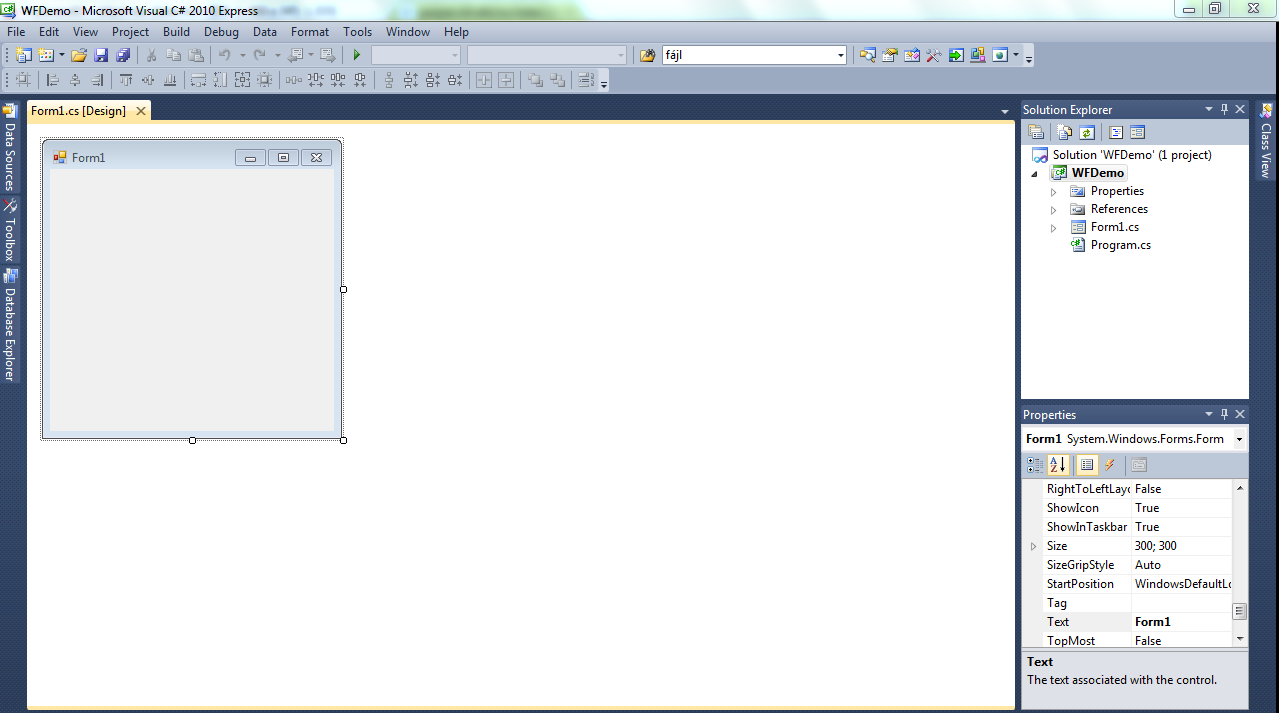The height and width of the screenshot is (713, 1279).
Task: Open the Debug menu
Action: pyautogui.click(x=221, y=32)
